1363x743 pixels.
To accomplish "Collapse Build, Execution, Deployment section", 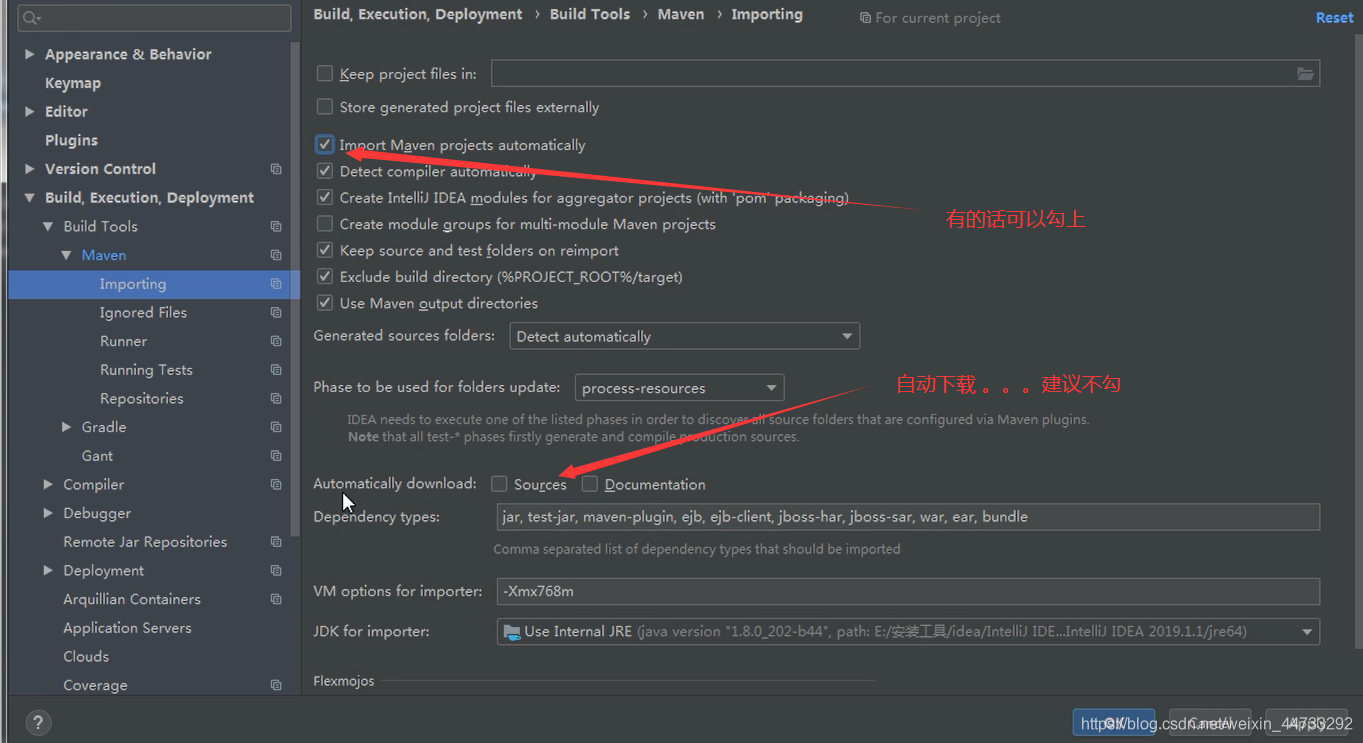I will pyautogui.click(x=30, y=198).
